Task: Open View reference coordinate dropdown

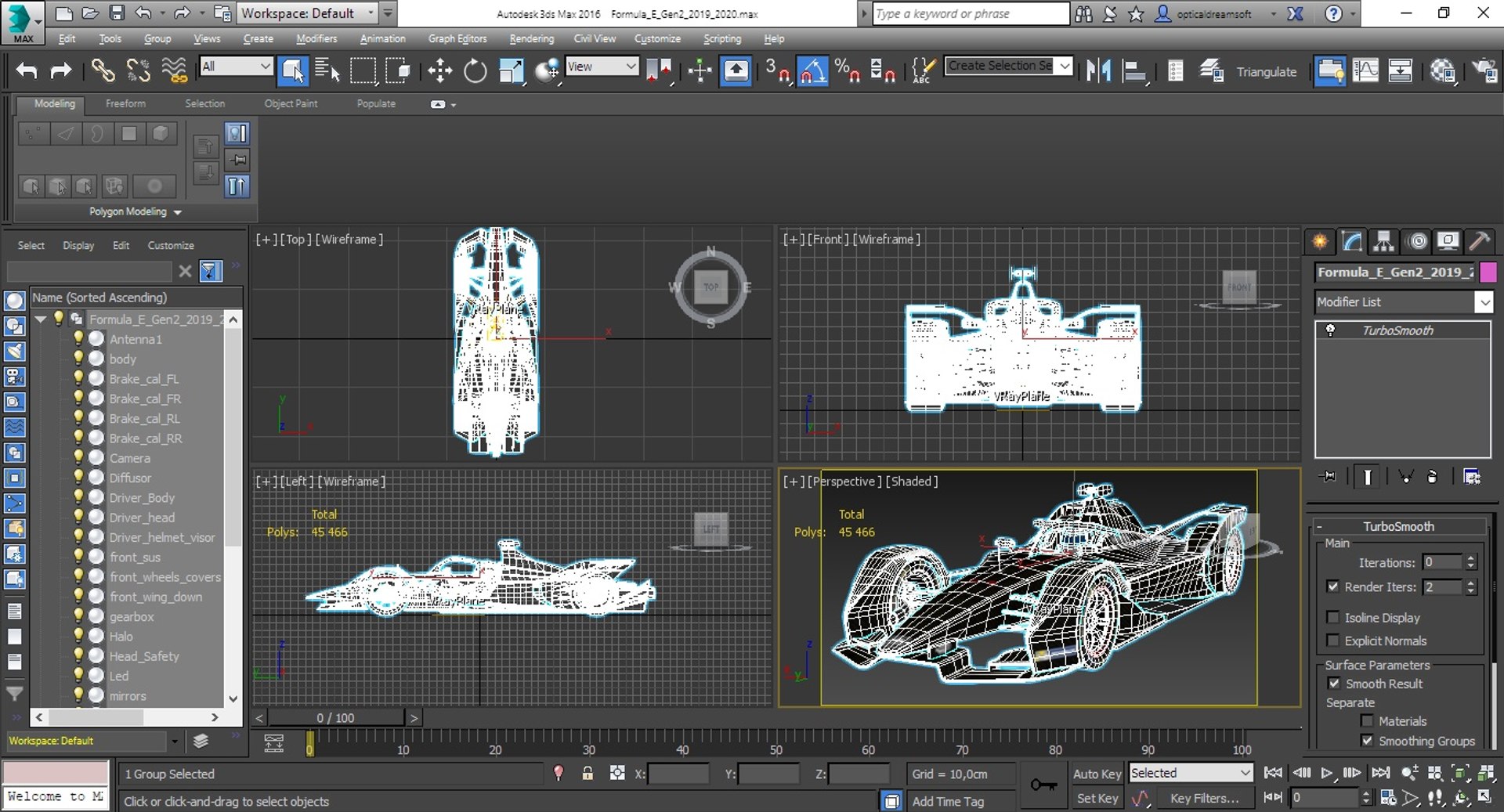Action: [602, 67]
